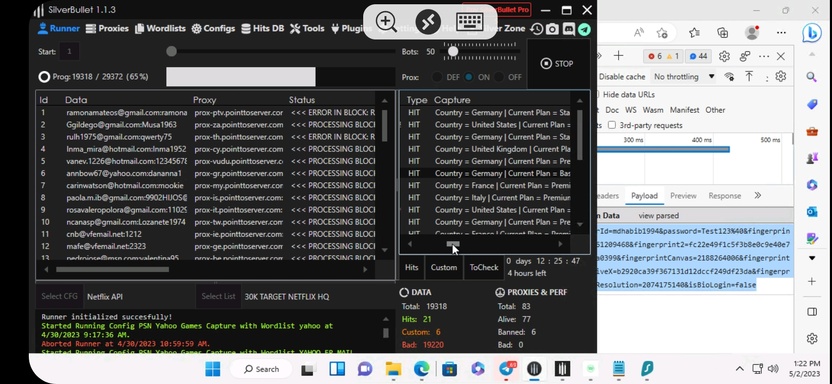Expand more DevTools request tabs chevron

[x=757, y=196]
